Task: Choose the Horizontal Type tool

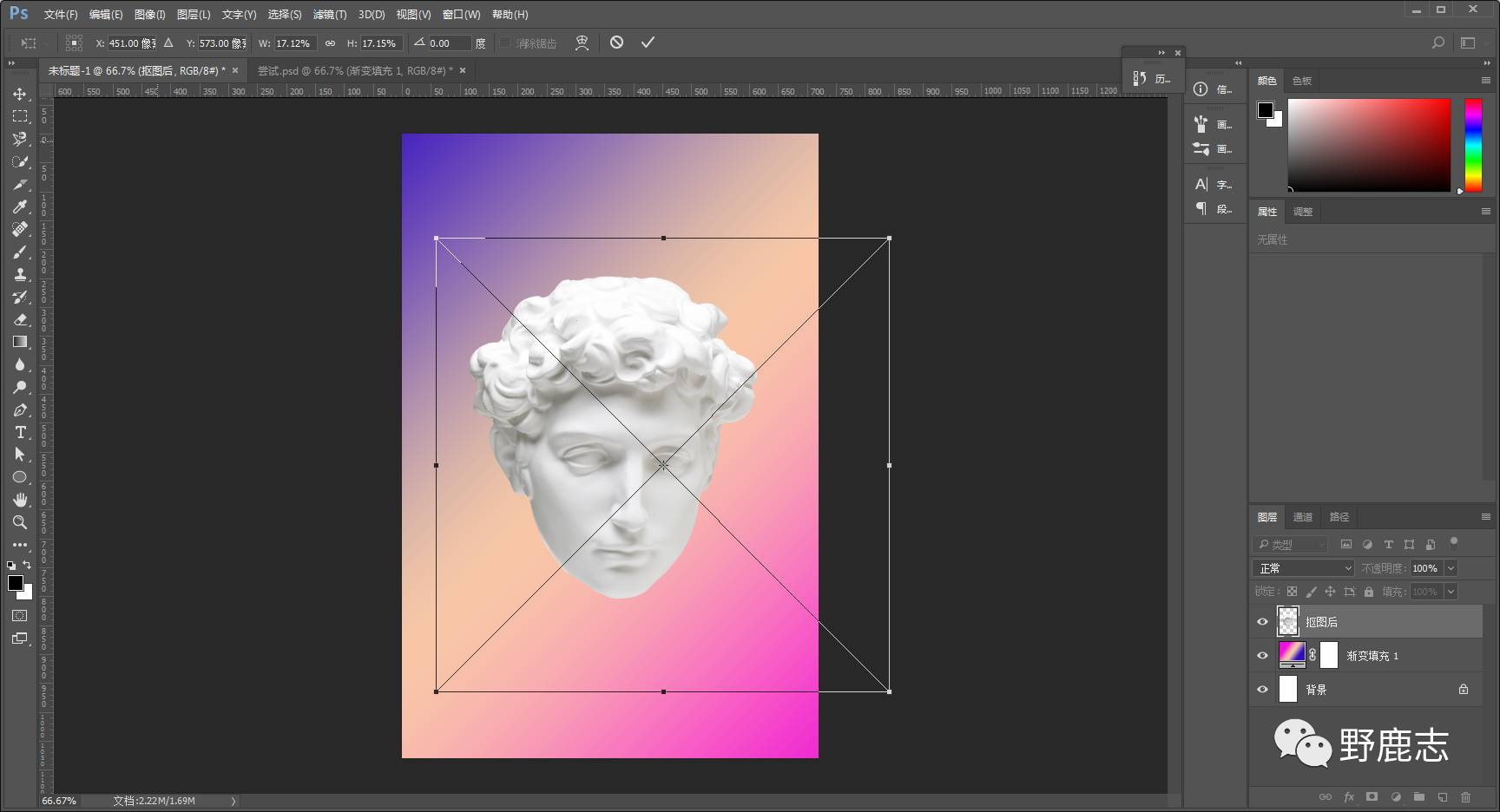Action: point(19,432)
